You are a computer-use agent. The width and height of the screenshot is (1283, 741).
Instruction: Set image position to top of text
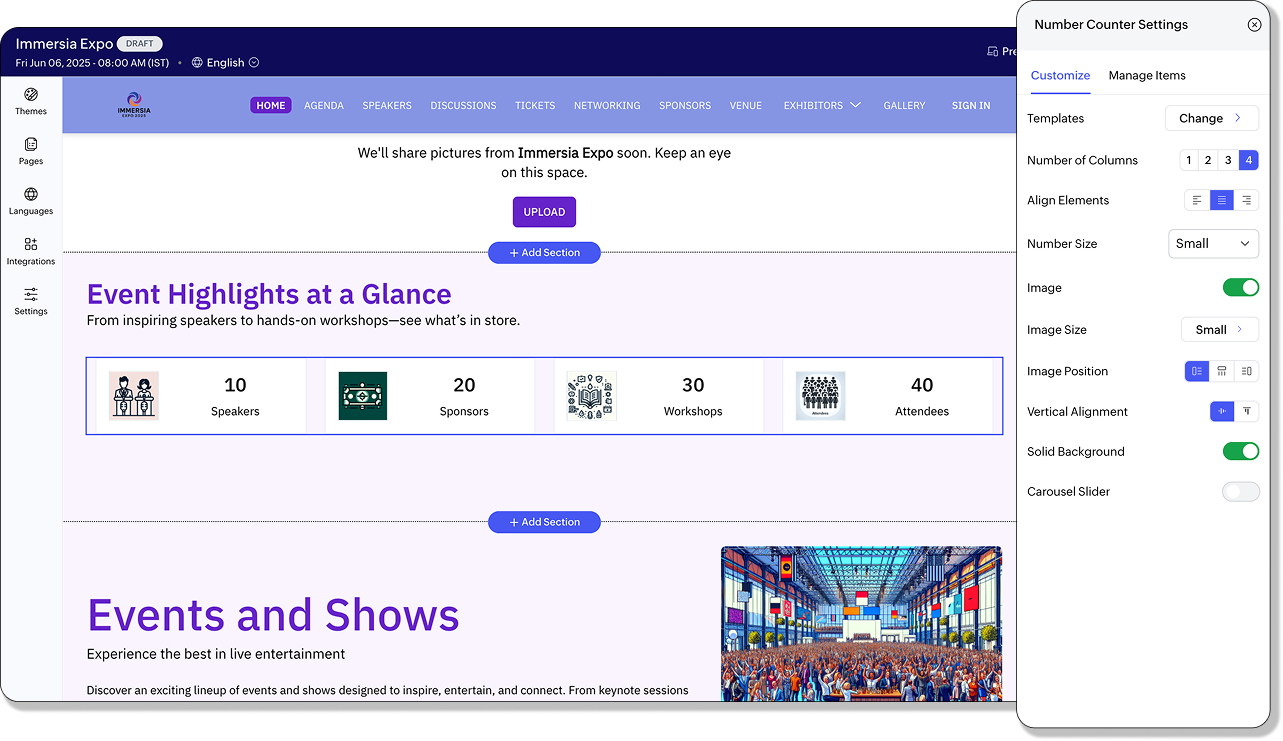(x=1222, y=371)
